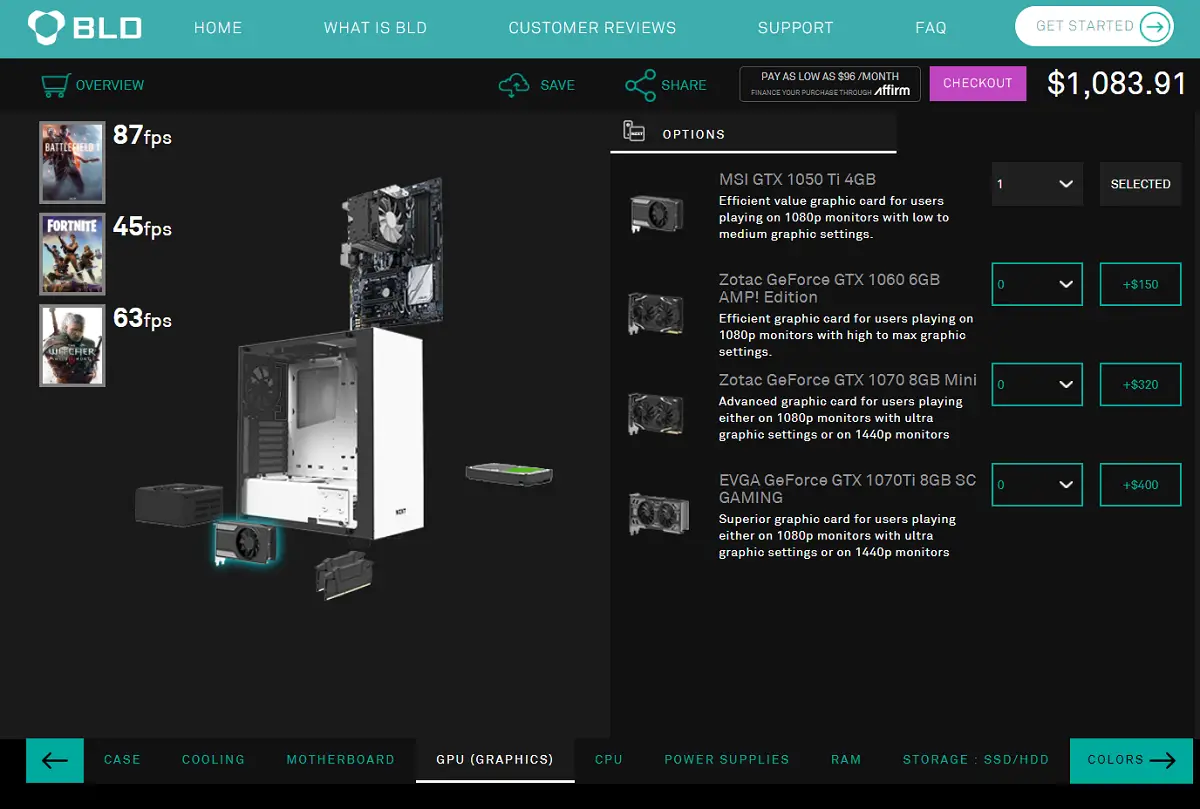Screen dimensions: 1200x809
Task: Switch to the Motherboard tab
Action: (340, 760)
